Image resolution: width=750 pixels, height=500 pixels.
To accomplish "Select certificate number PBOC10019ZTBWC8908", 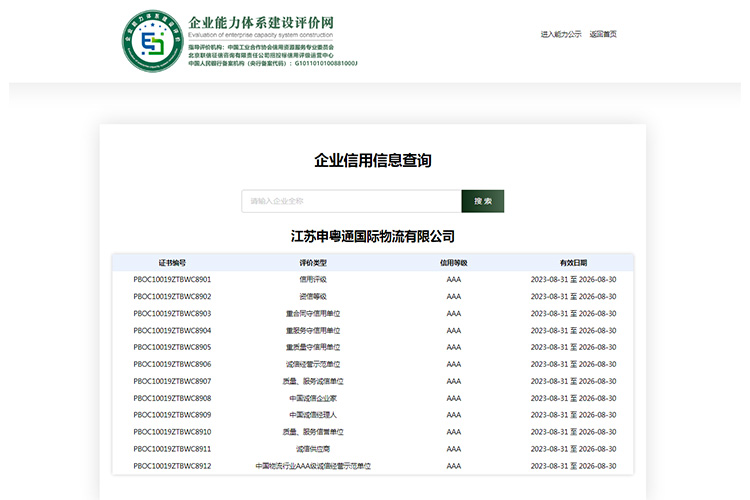I will 172,398.
